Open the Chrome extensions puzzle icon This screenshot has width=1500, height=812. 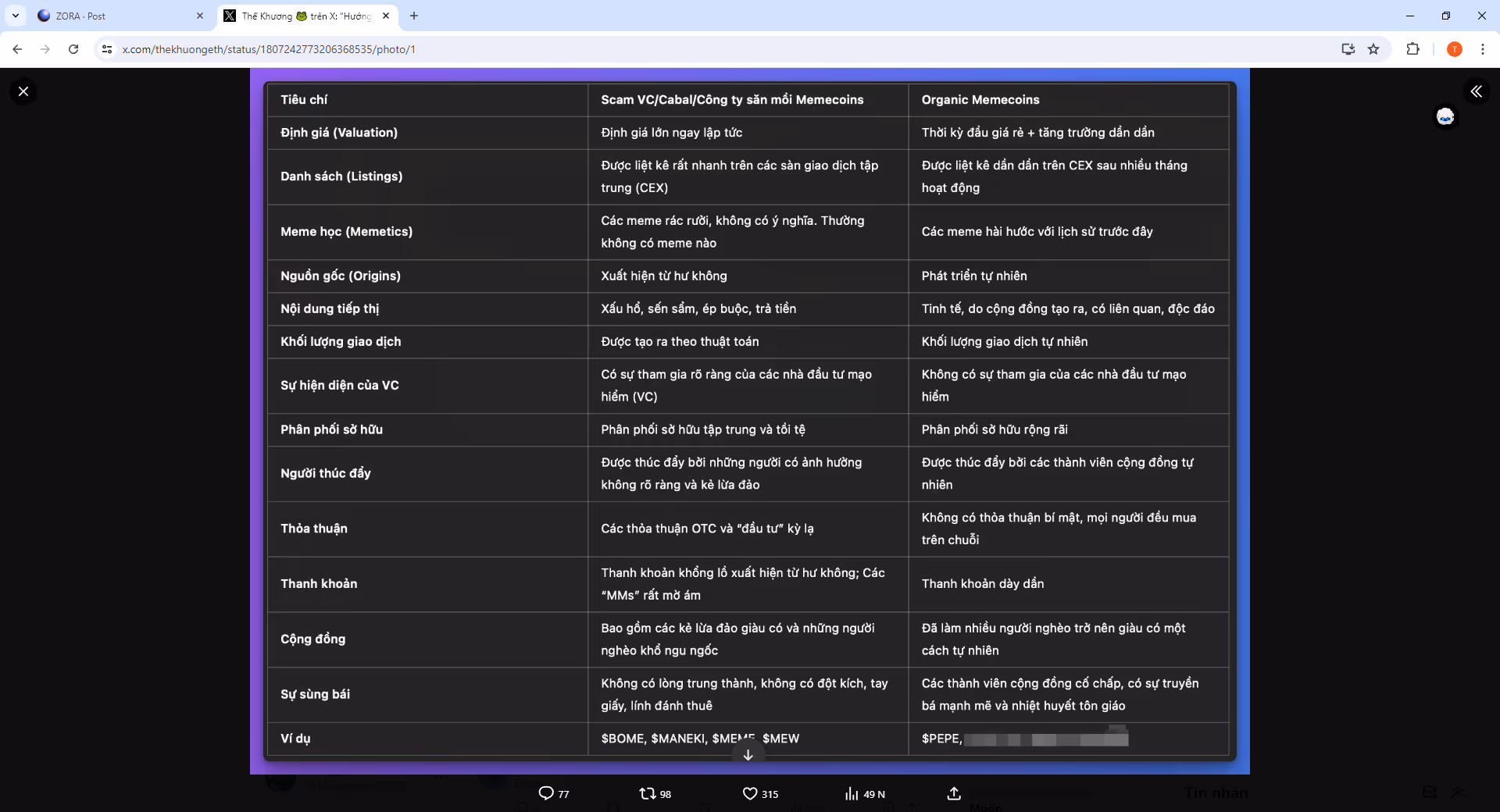tap(1412, 49)
